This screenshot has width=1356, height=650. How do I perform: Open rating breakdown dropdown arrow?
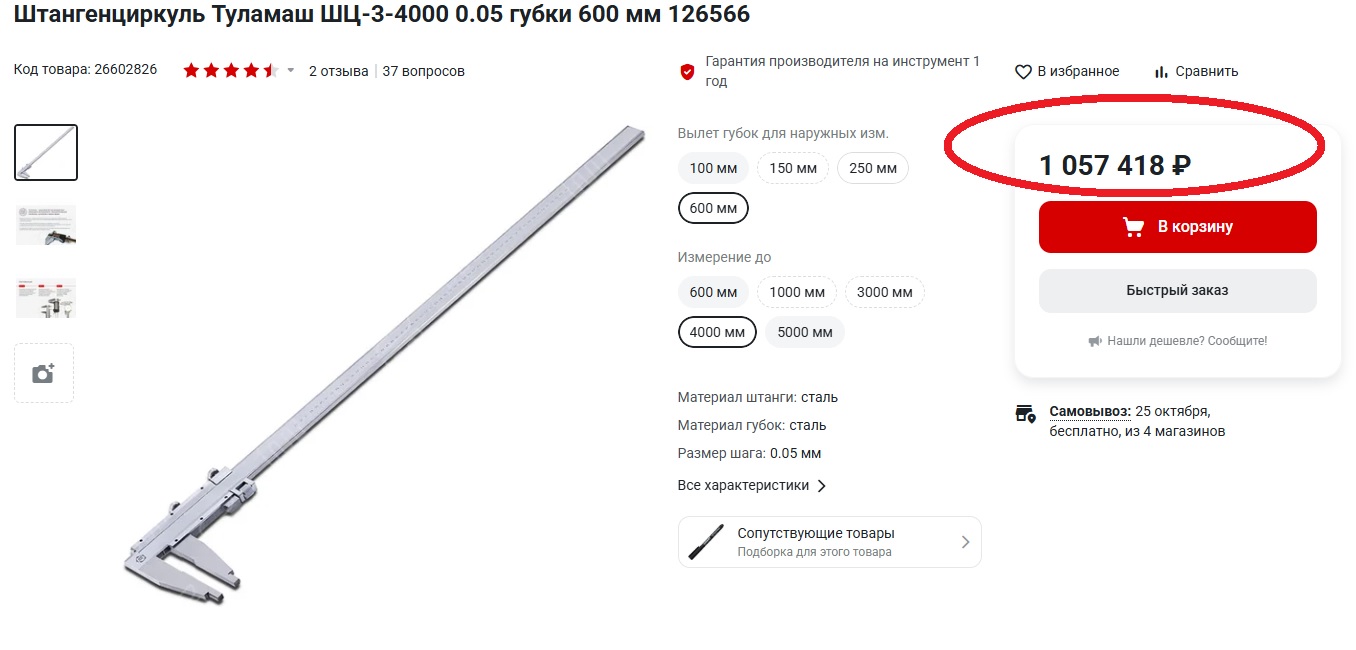(x=291, y=71)
